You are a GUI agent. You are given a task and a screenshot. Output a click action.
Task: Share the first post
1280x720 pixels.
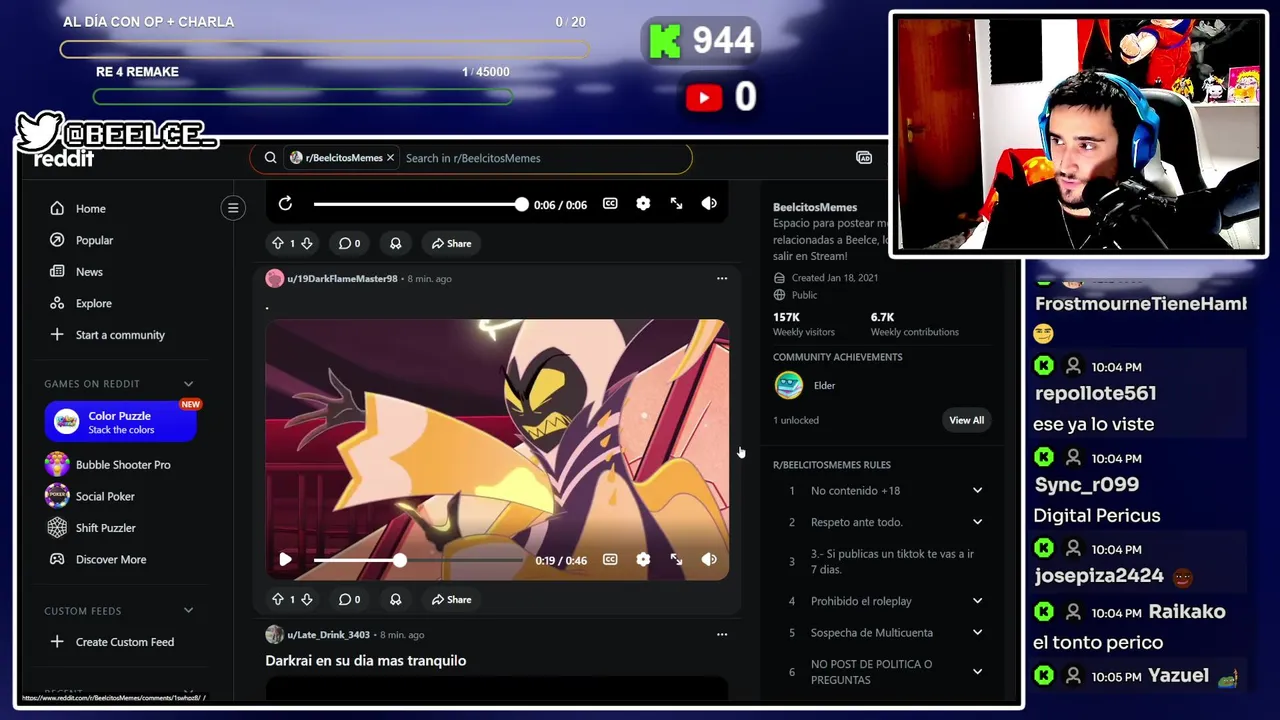point(451,243)
